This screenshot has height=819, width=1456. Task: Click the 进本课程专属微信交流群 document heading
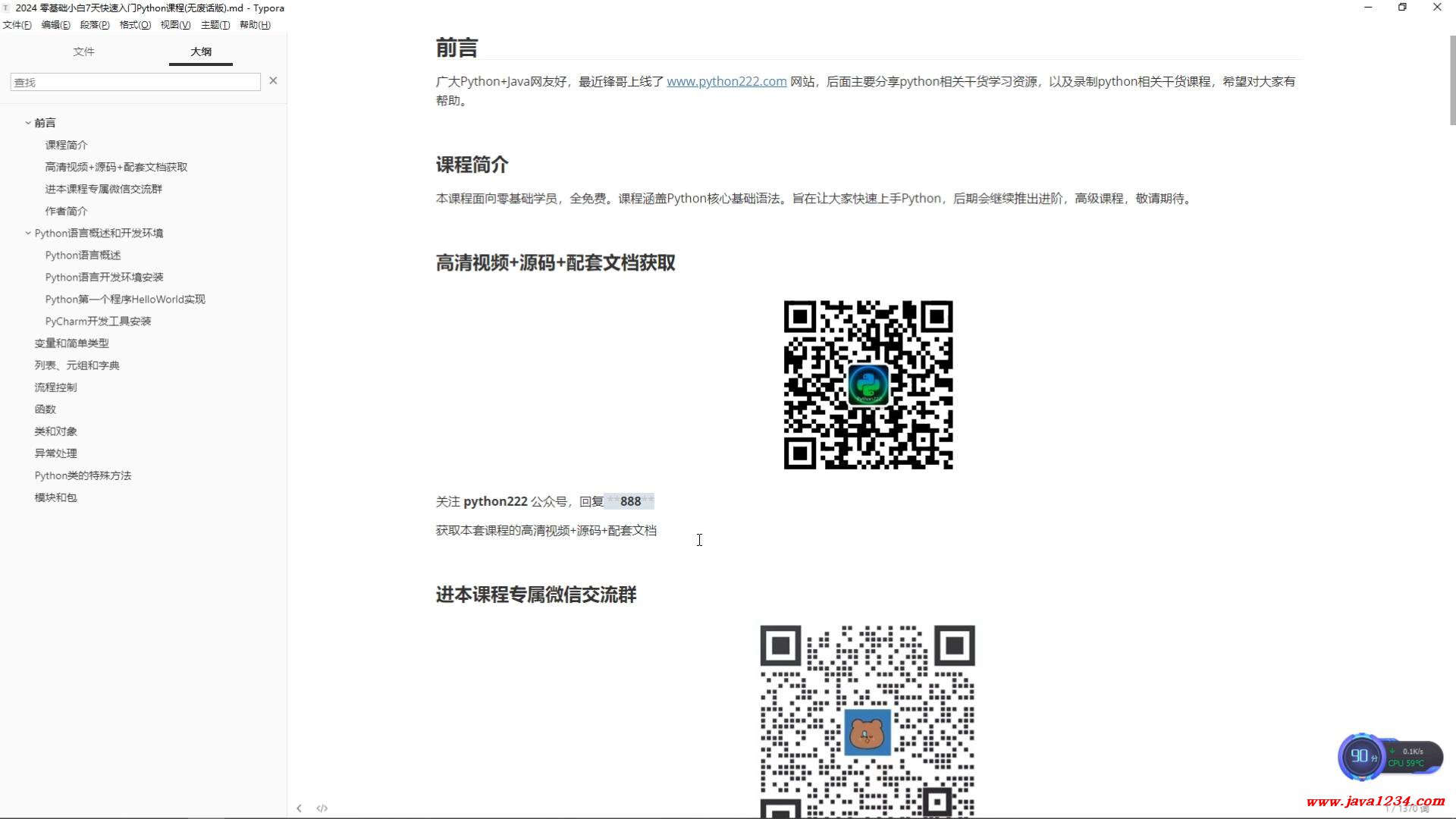[536, 595]
